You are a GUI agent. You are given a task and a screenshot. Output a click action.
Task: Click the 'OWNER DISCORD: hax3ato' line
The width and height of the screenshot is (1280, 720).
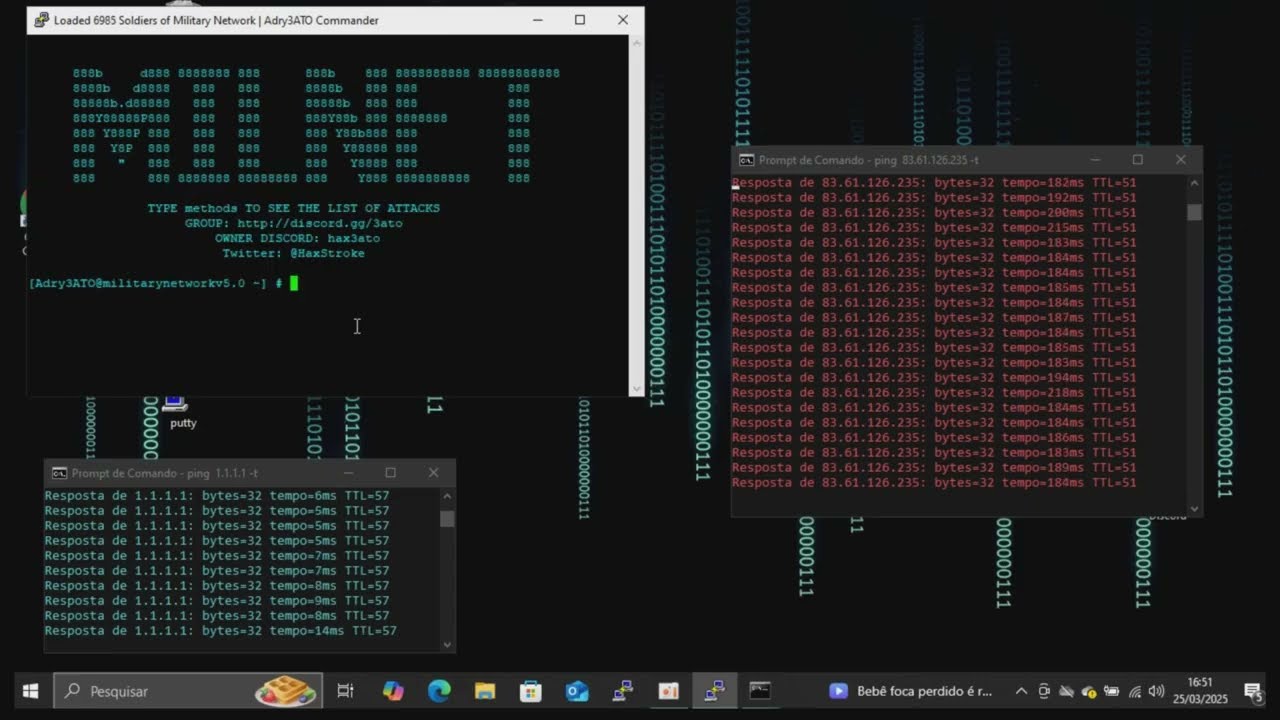tap(297, 238)
